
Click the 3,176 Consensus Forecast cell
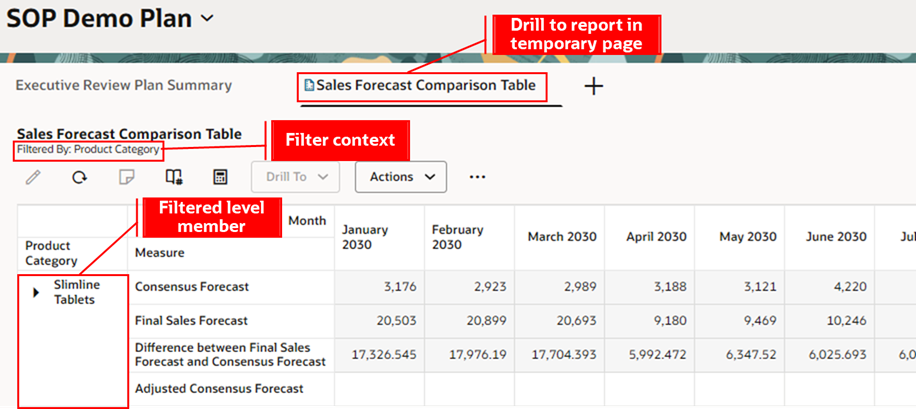pyautogui.click(x=380, y=287)
